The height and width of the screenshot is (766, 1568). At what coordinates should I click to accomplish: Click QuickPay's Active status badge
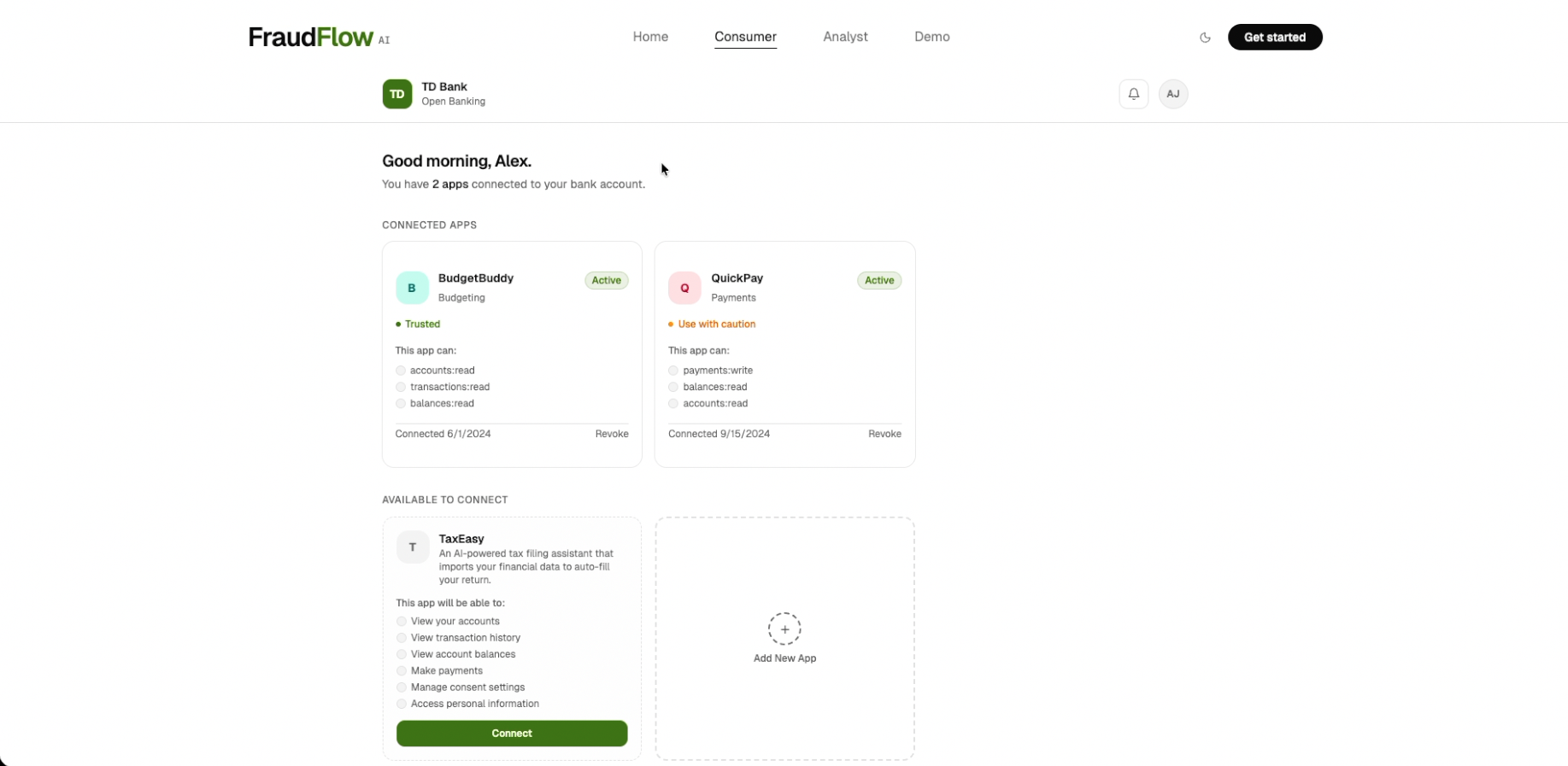[879, 280]
